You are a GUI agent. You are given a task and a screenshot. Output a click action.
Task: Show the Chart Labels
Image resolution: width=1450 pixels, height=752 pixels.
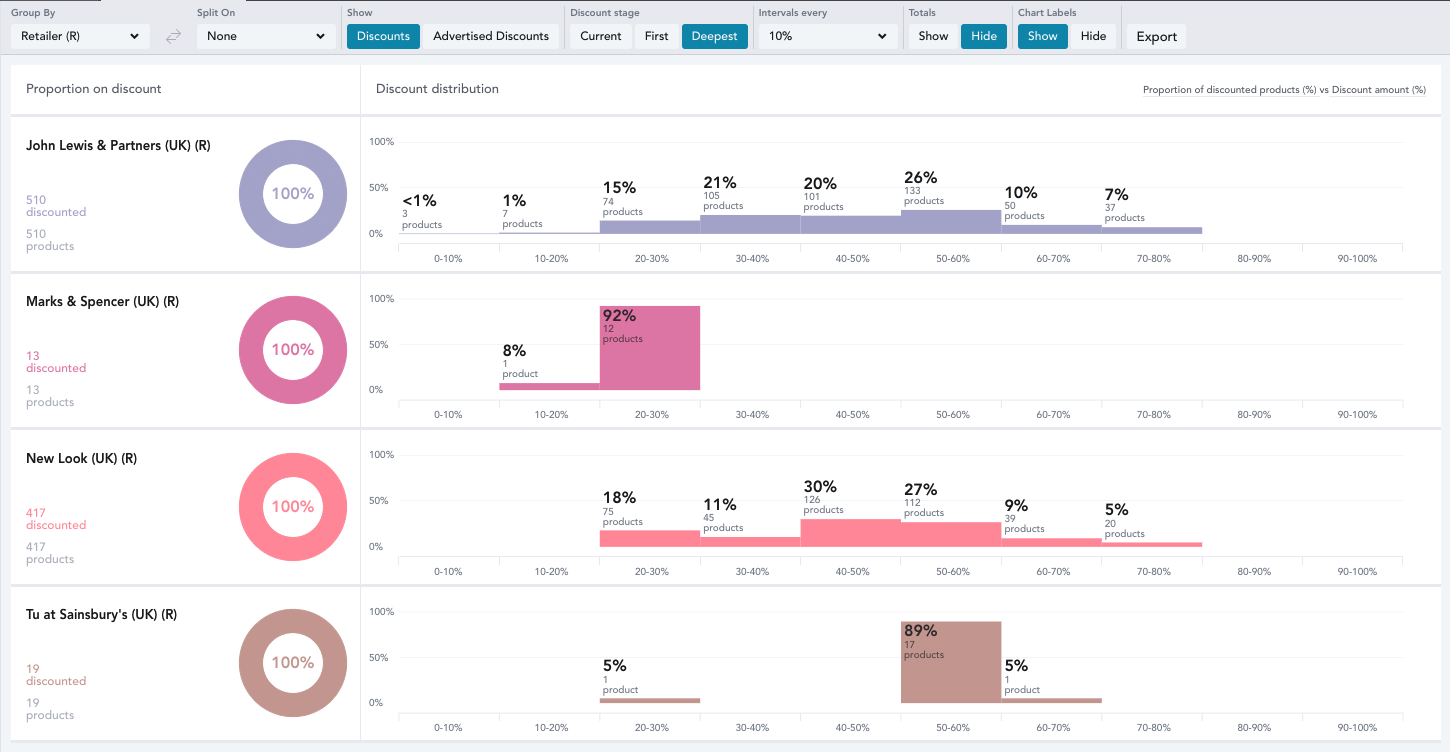coord(1042,36)
